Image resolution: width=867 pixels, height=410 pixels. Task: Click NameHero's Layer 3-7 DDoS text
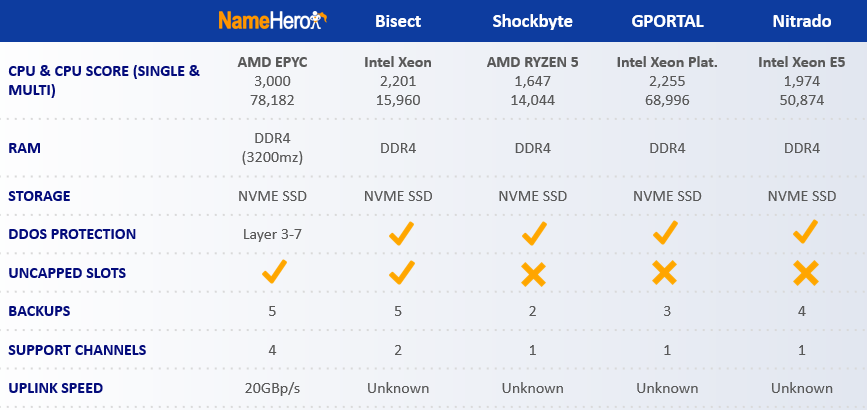(x=272, y=234)
